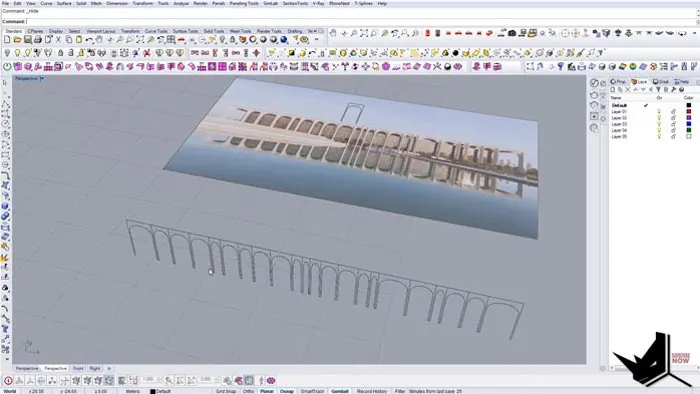Toggle Grid Snap in status bar
The width and height of the screenshot is (700, 394).
(226, 391)
